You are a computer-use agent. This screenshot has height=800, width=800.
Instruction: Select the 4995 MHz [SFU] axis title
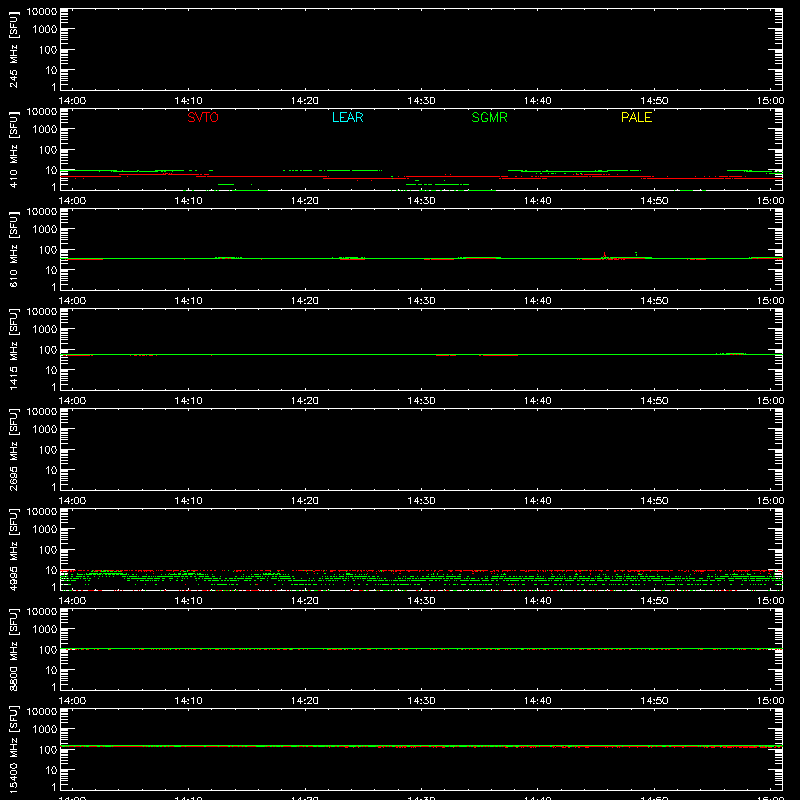(x=13, y=549)
